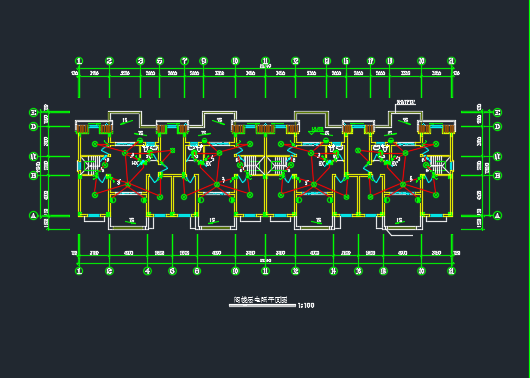Screen dimensions: 530x378
Task: Choose right-side axis bubble D
Action: (497, 127)
